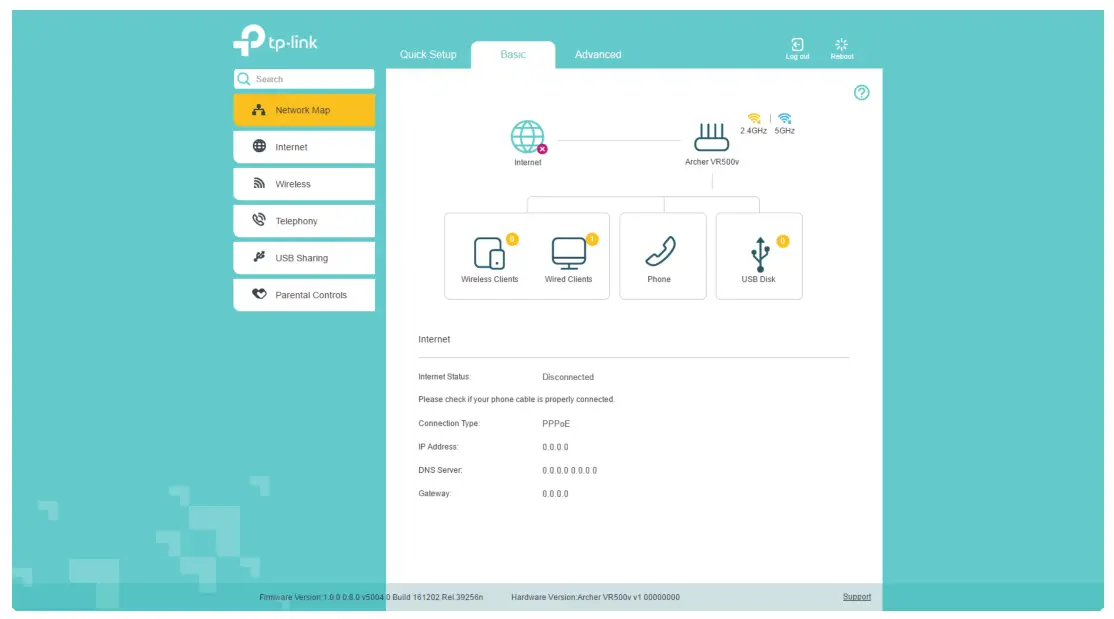The image size is (1114, 619).
Task: Click the Network Map sidebar icon
Action: [x=259, y=109]
